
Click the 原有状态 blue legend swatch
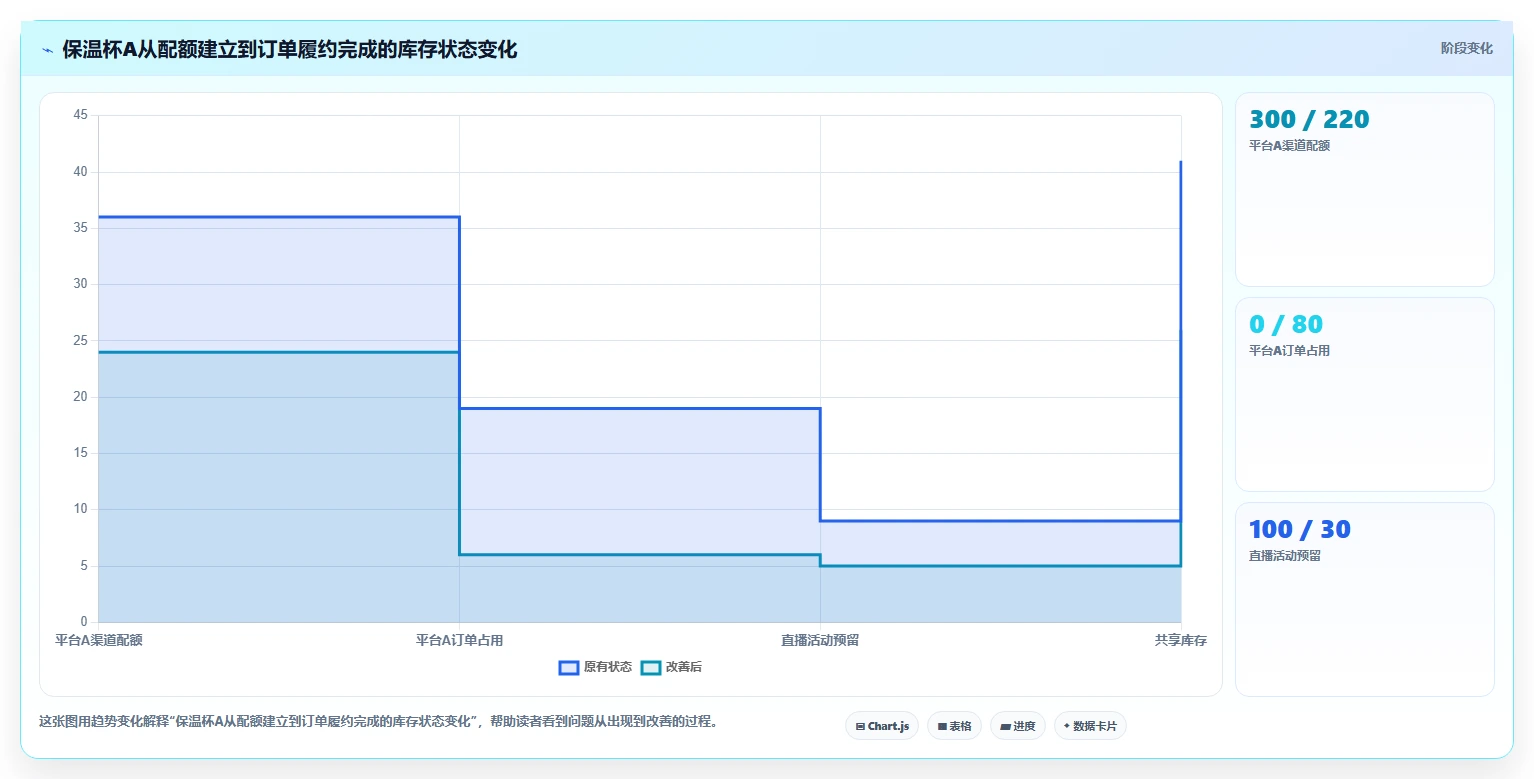(569, 667)
